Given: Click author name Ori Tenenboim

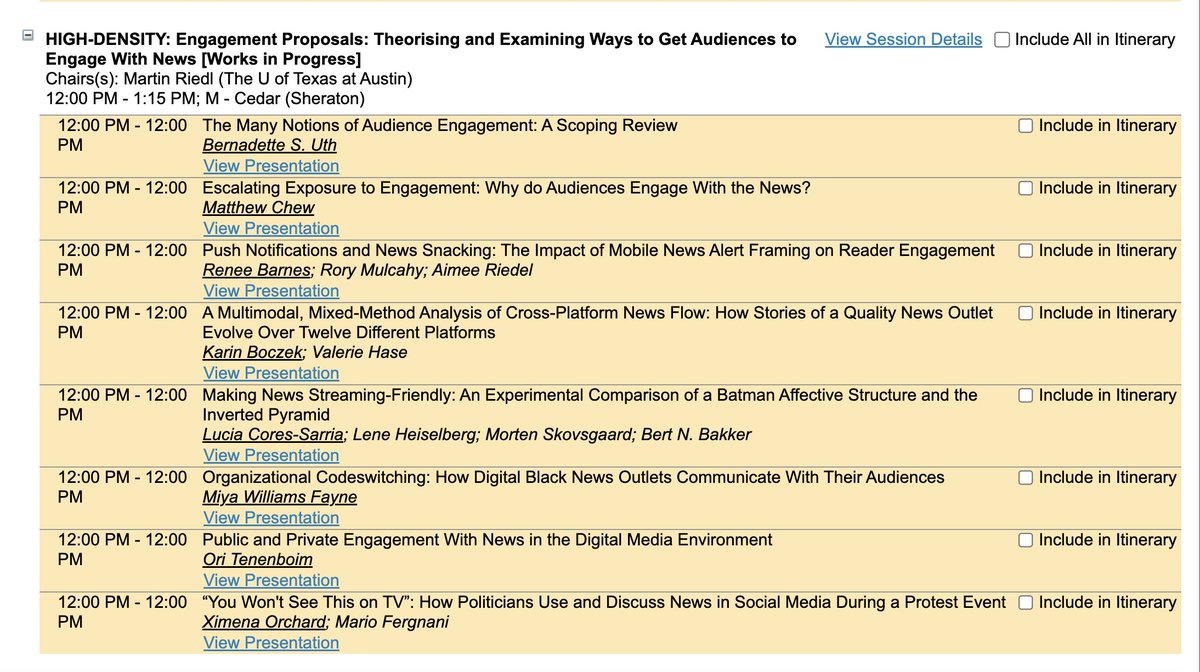Looking at the screenshot, I should coord(258,559).
